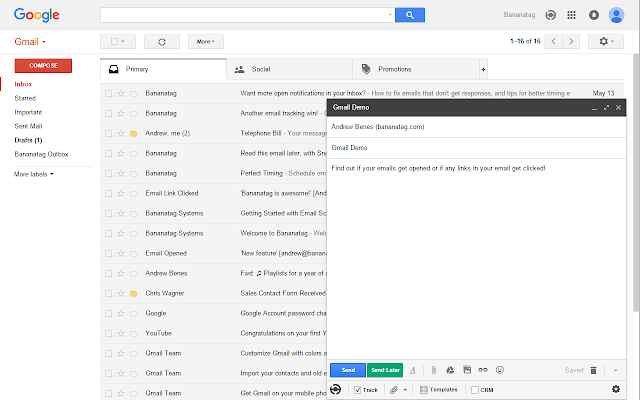
Task: Open Bananatag Templates
Action: pos(439,390)
